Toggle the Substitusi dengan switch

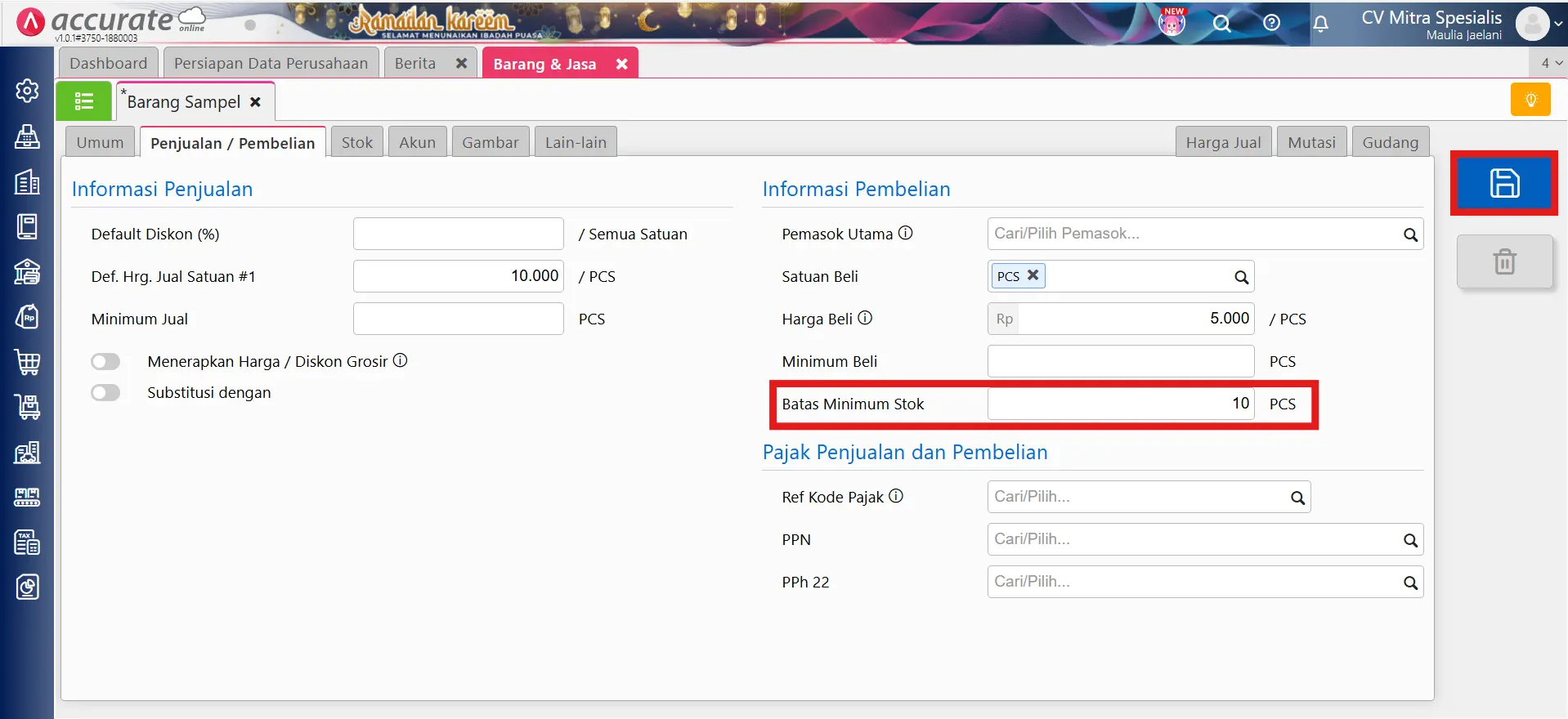pyautogui.click(x=105, y=392)
